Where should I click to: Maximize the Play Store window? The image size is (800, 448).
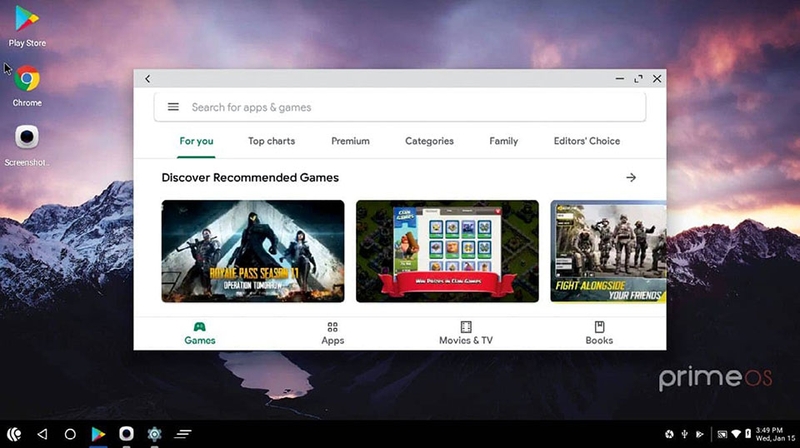[638, 79]
